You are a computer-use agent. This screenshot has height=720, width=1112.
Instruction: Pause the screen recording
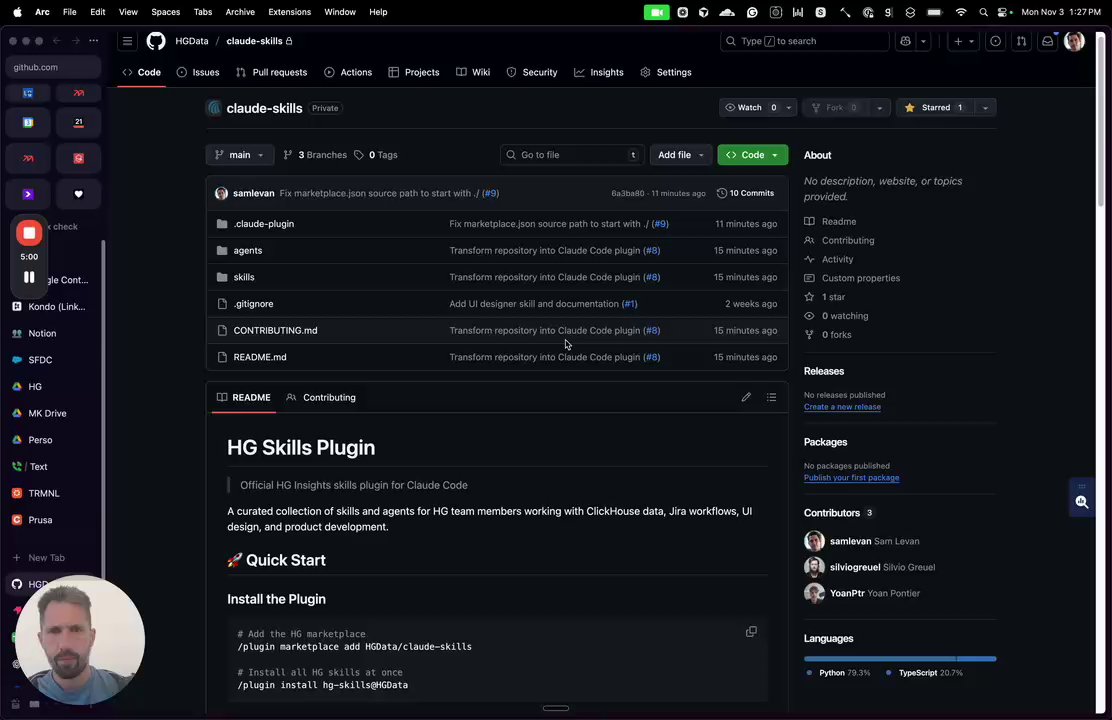(x=29, y=277)
